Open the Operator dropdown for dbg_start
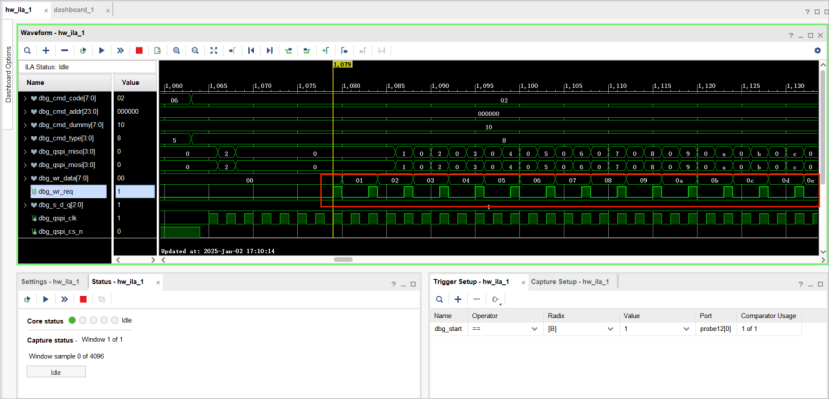 (x=533, y=329)
